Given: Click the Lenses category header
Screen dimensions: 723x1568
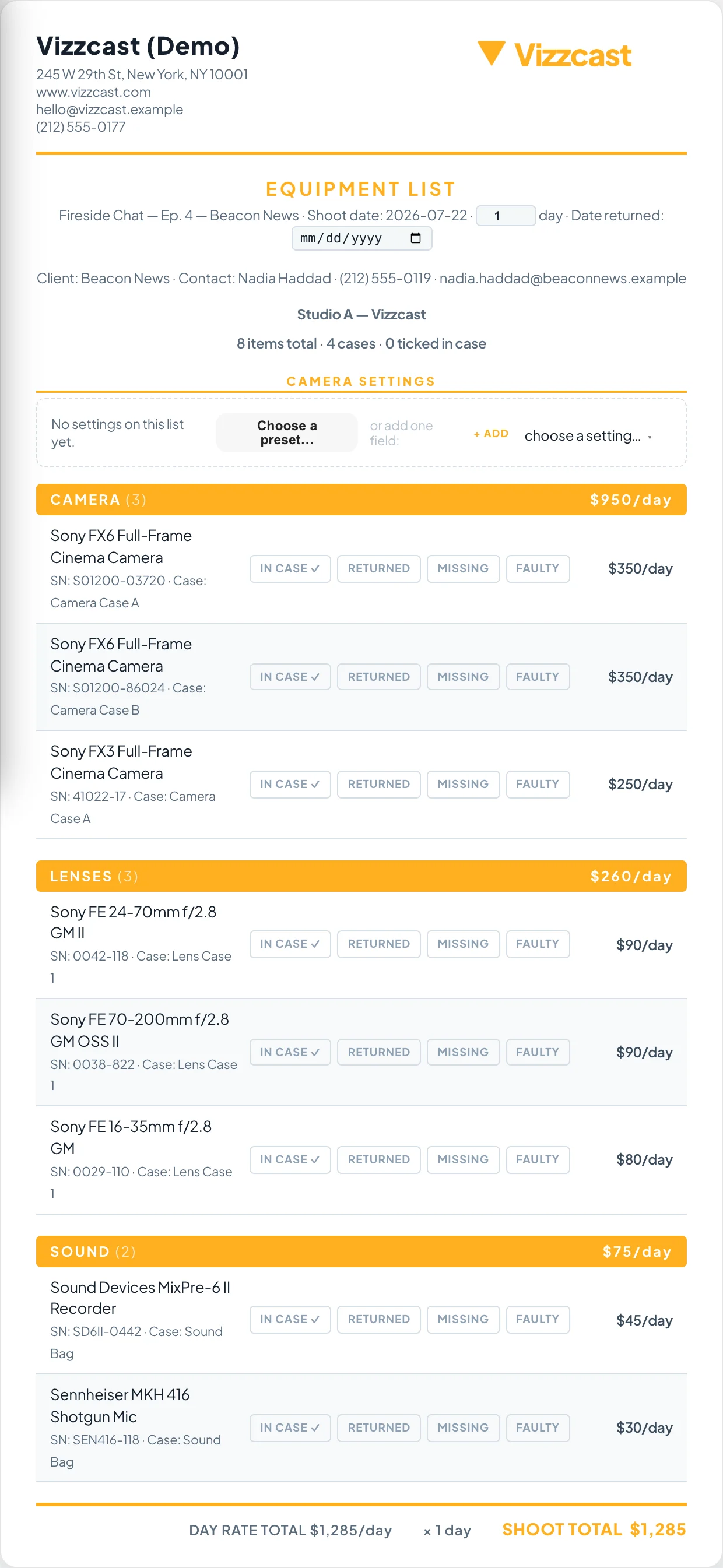Looking at the screenshot, I should pos(361,876).
